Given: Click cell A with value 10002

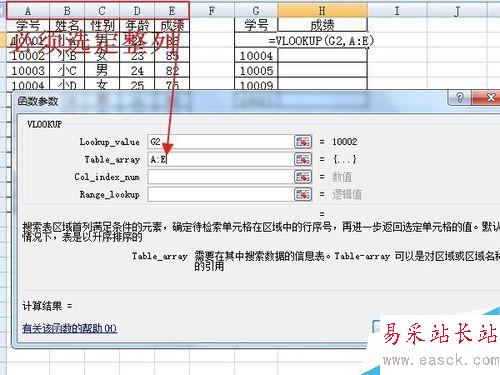Looking at the screenshot, I should coord(28,56).
